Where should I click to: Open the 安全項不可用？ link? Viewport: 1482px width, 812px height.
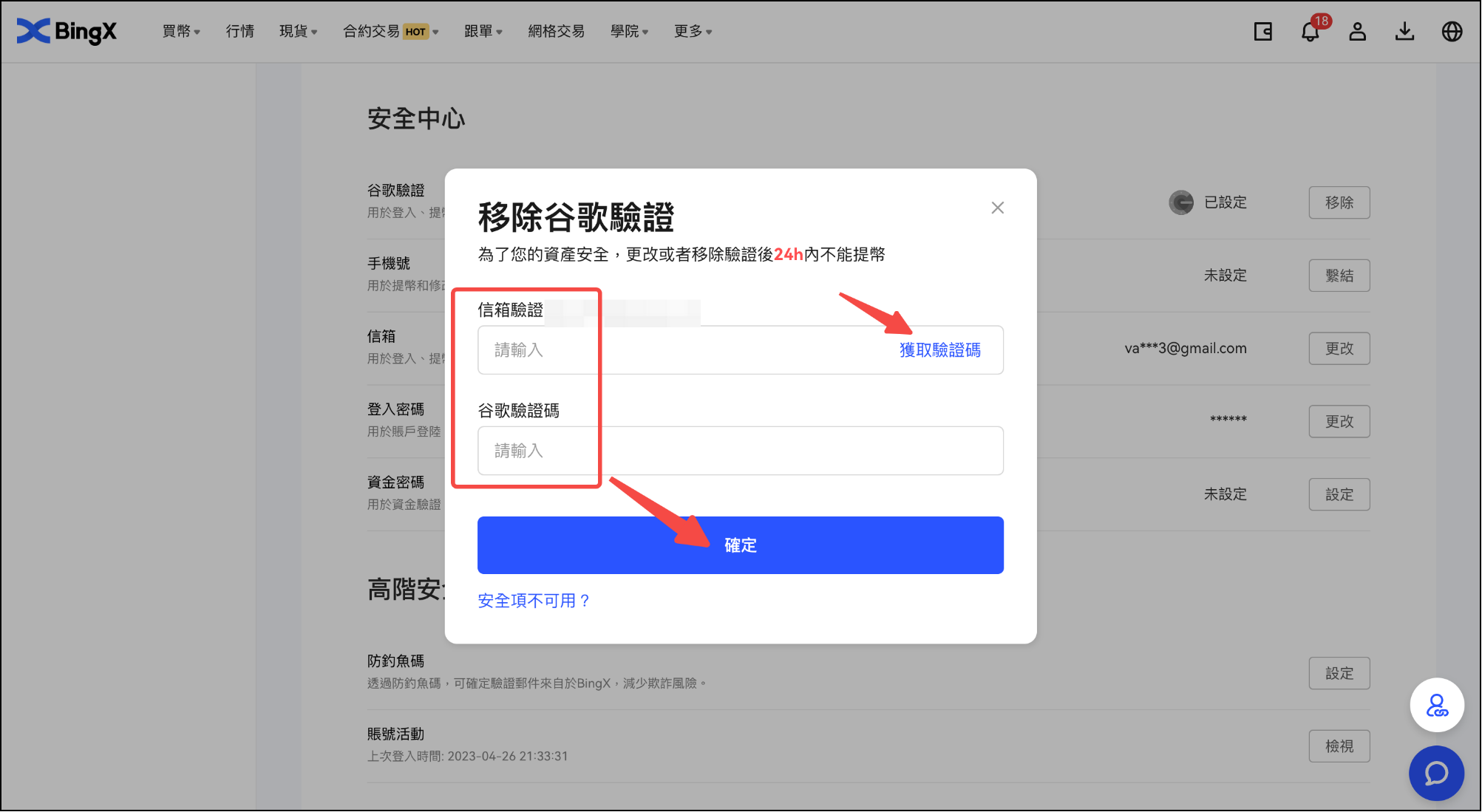534,601
